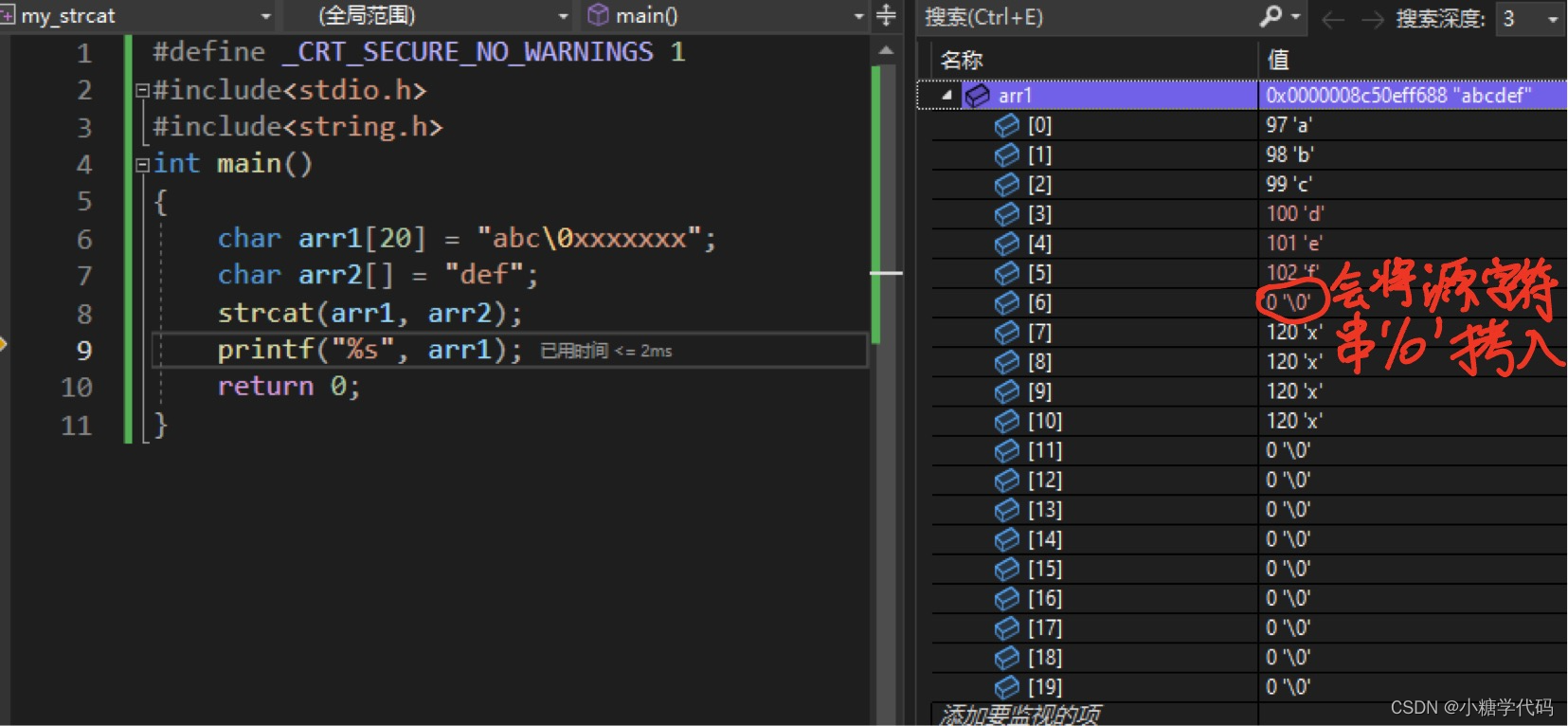Click the #include<string.h> line
The width and height of the screenshot is (1568, 726).
click(297, 127)
